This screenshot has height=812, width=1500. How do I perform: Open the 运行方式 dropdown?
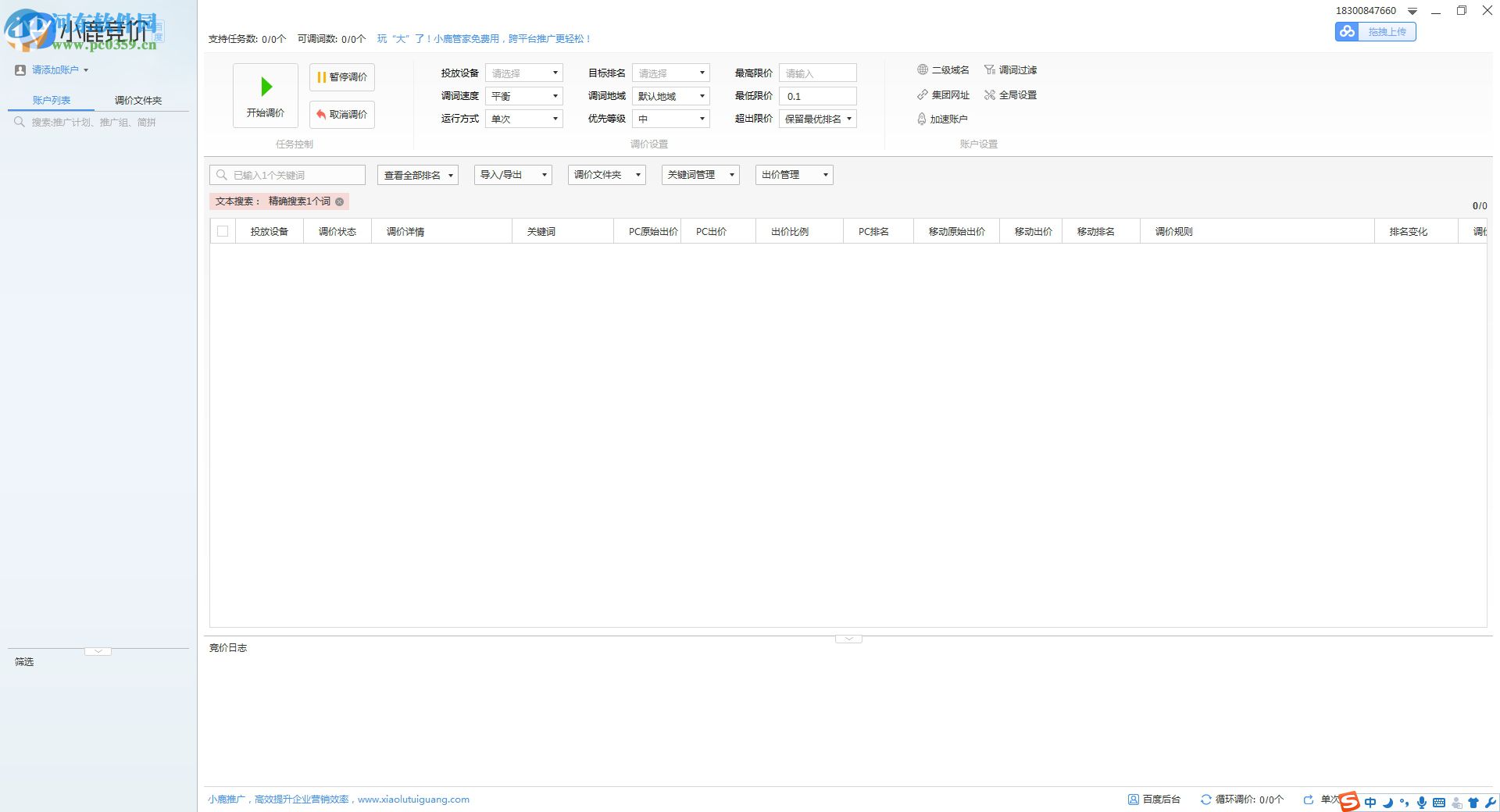523,119
